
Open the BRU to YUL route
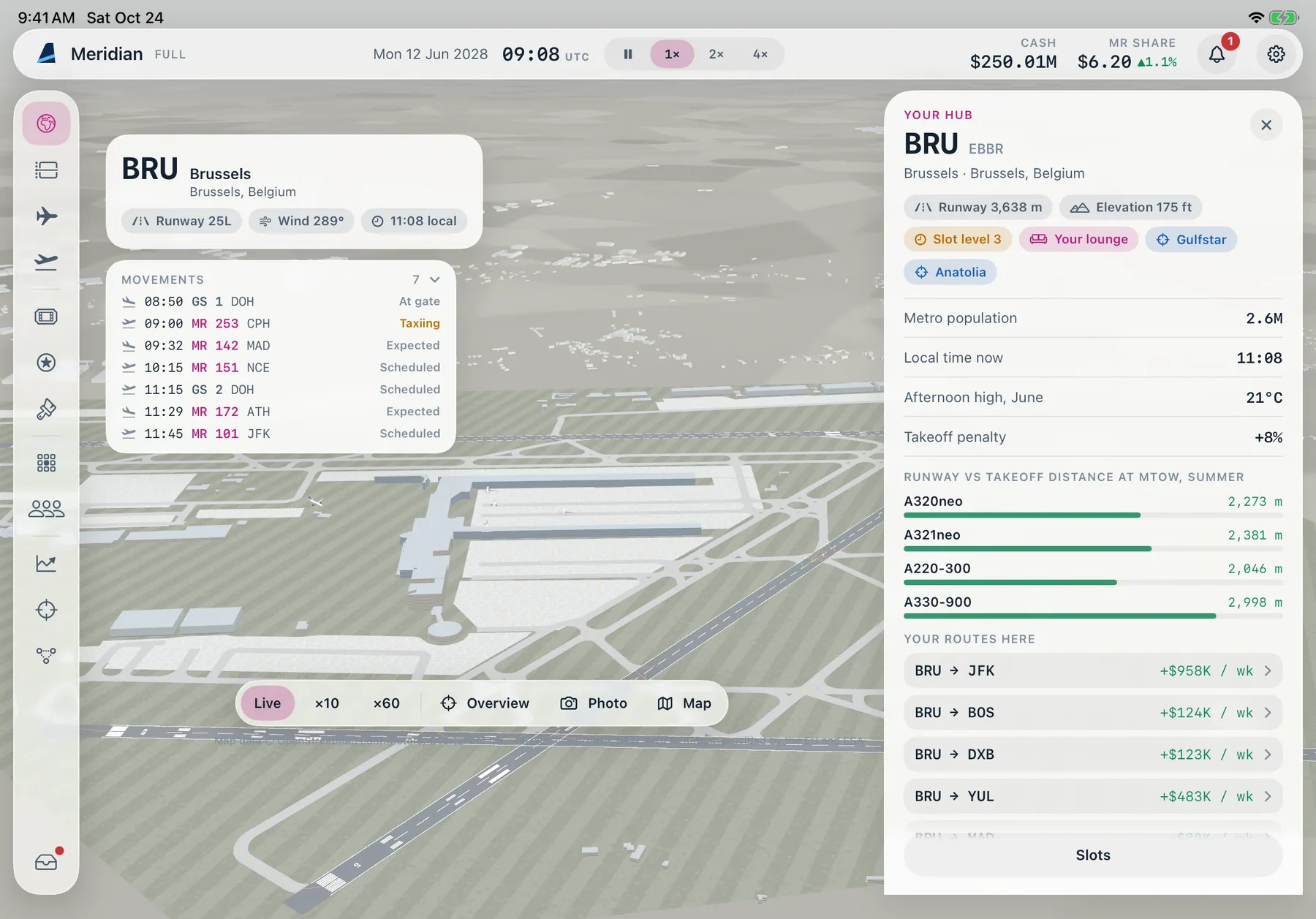1093,796
